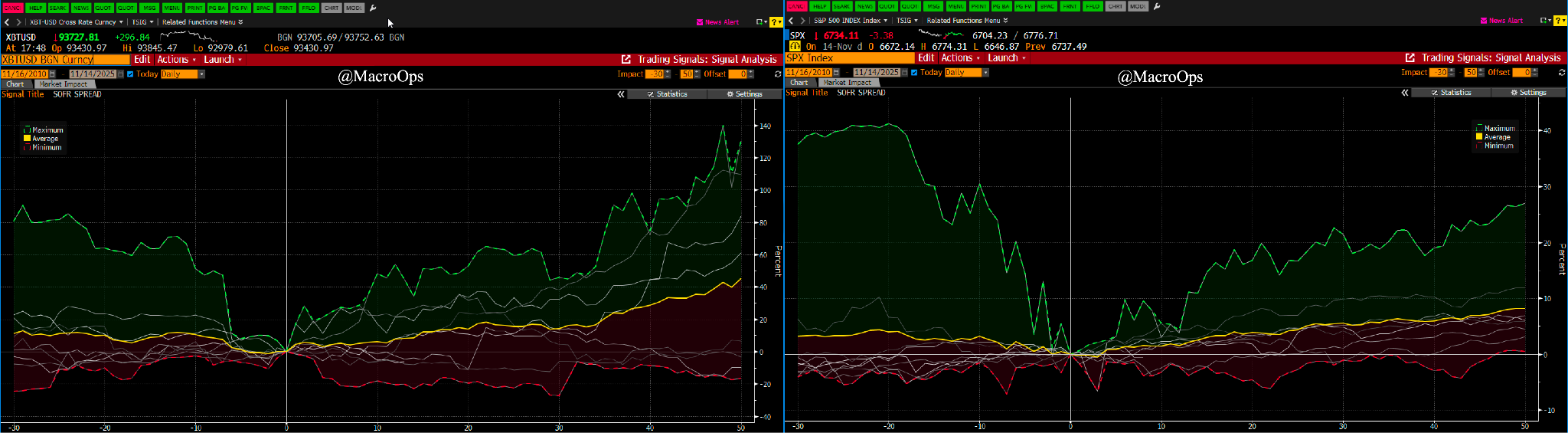This screenshot has width=1568, height=433.
Task: Open the Daily periodicity dropdown in left window
Action: click(x=201, y=74)
